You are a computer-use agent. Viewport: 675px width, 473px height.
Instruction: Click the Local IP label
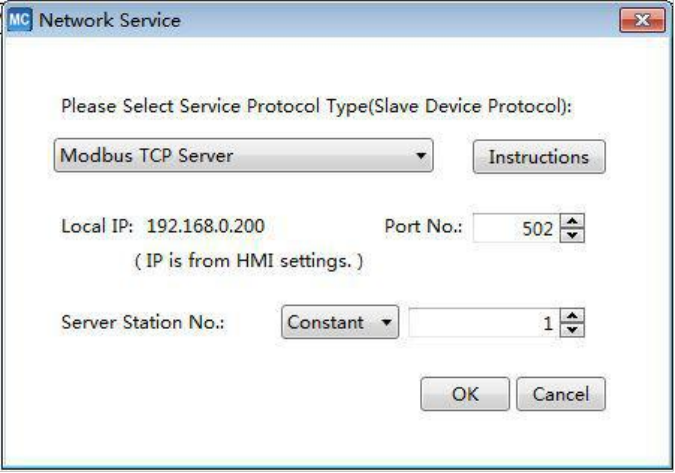coord(99,226)
